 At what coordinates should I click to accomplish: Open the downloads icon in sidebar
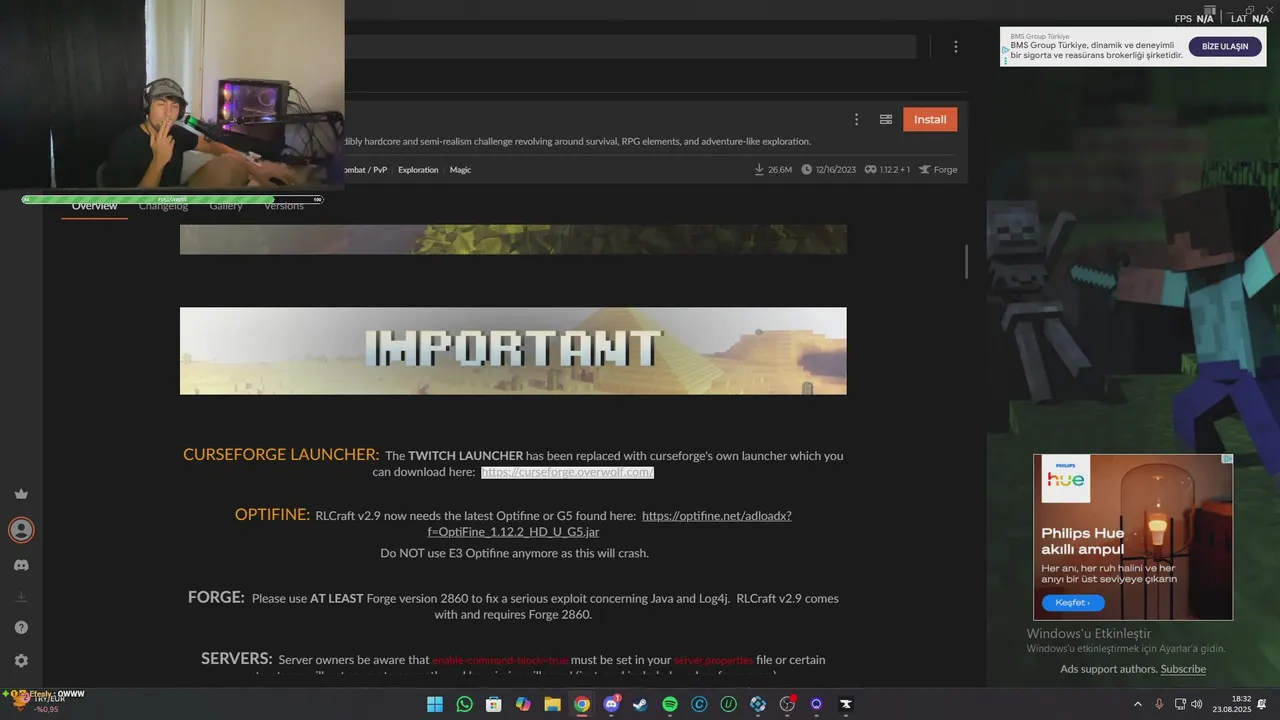tap(21, 597)
